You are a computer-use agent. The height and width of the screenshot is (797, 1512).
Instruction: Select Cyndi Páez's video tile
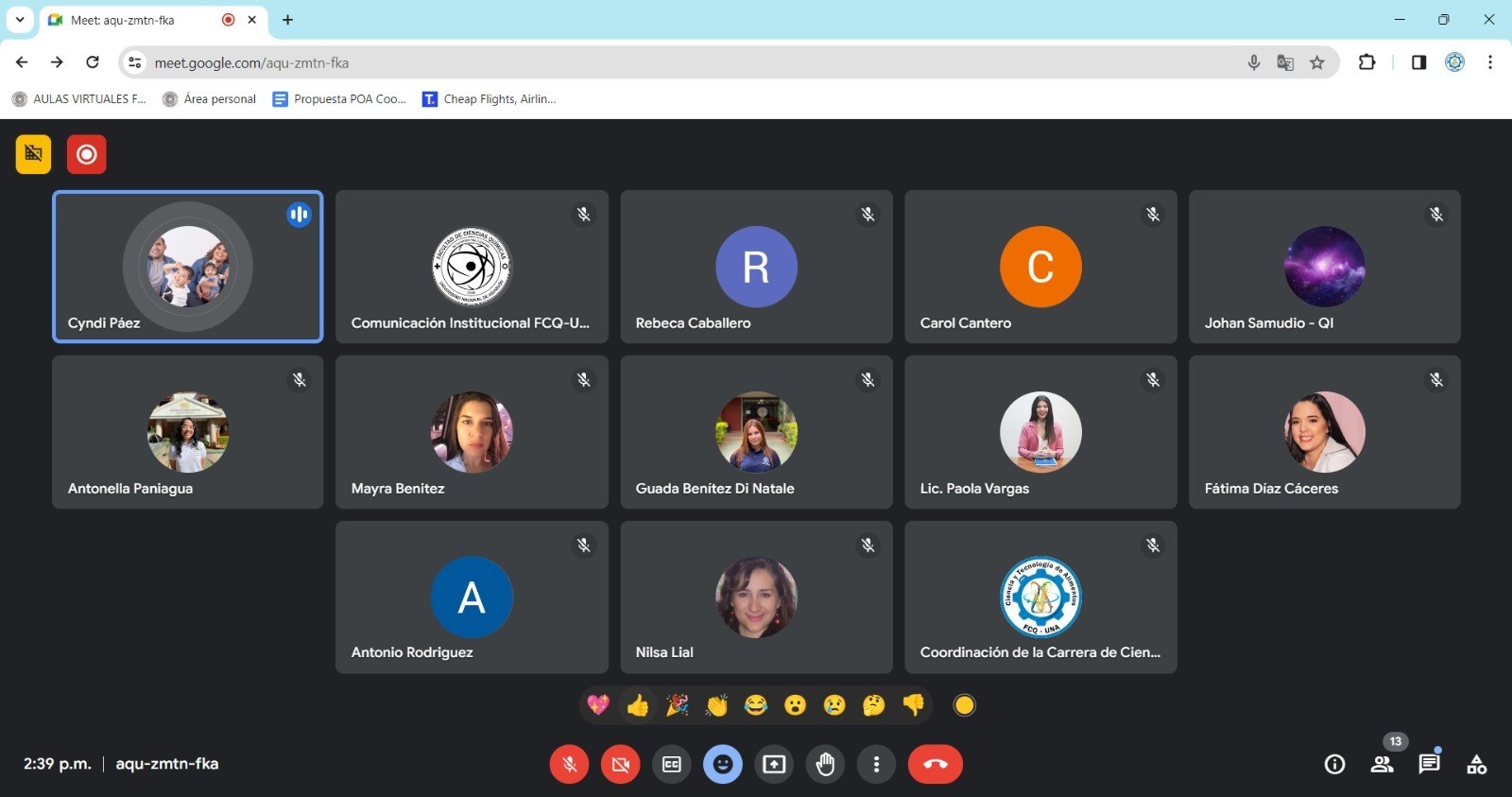(187, 267)
